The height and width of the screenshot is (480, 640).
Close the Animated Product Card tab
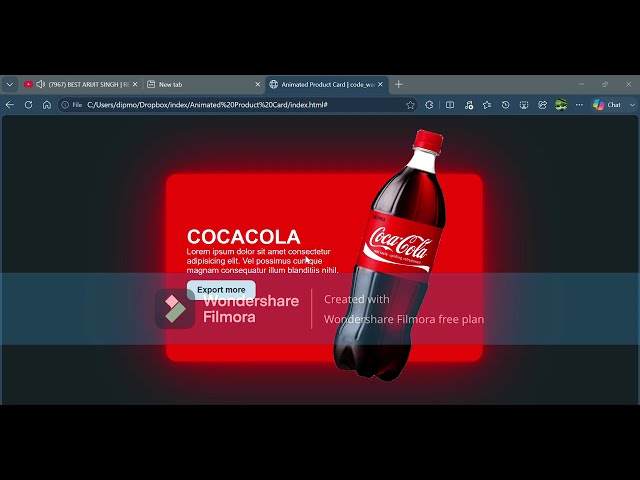click(380, 84)
